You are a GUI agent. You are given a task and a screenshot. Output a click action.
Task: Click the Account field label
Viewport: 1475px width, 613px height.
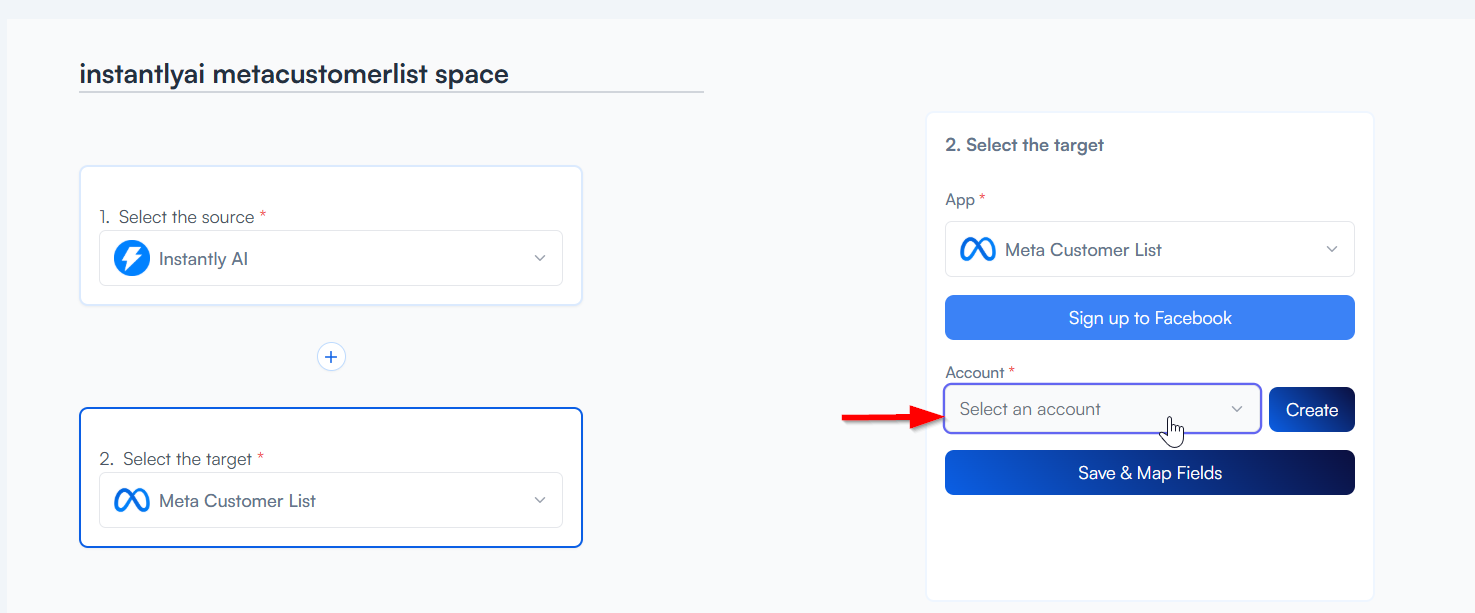point(974,373)
